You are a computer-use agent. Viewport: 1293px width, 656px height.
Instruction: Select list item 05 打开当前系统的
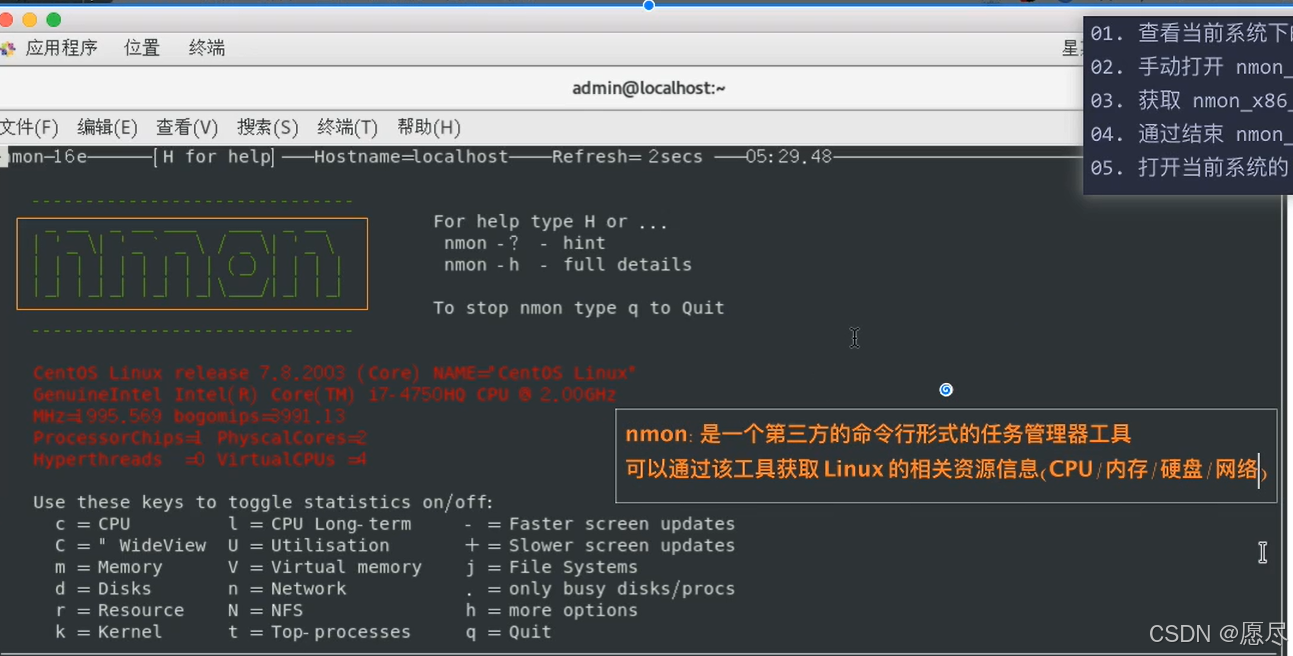coord(1189,168)
